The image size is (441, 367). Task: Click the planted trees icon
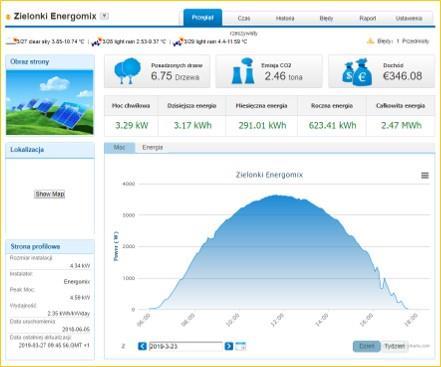click(127, 71)
